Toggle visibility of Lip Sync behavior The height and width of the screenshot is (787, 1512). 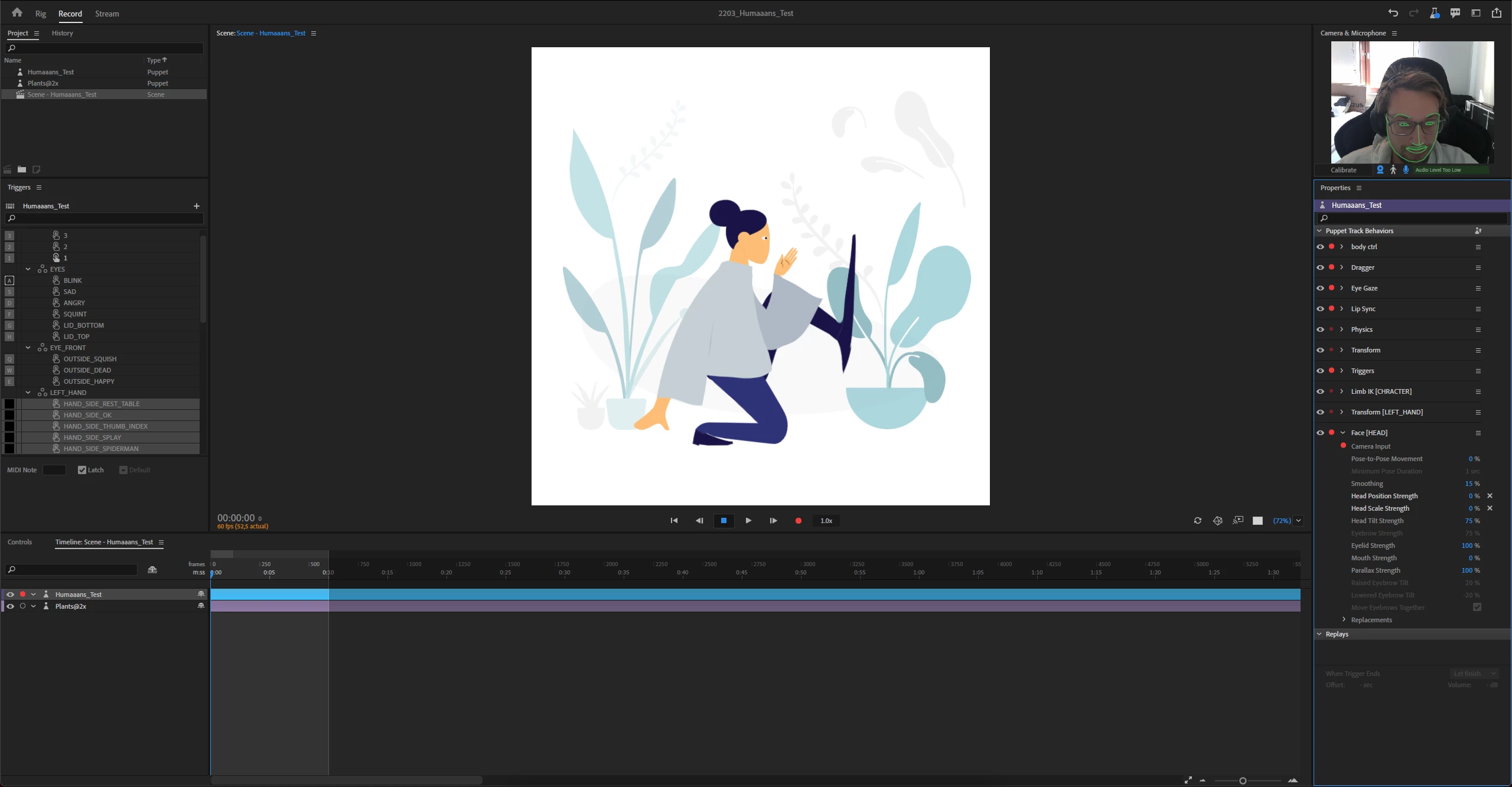click(x=1320, y=309)
